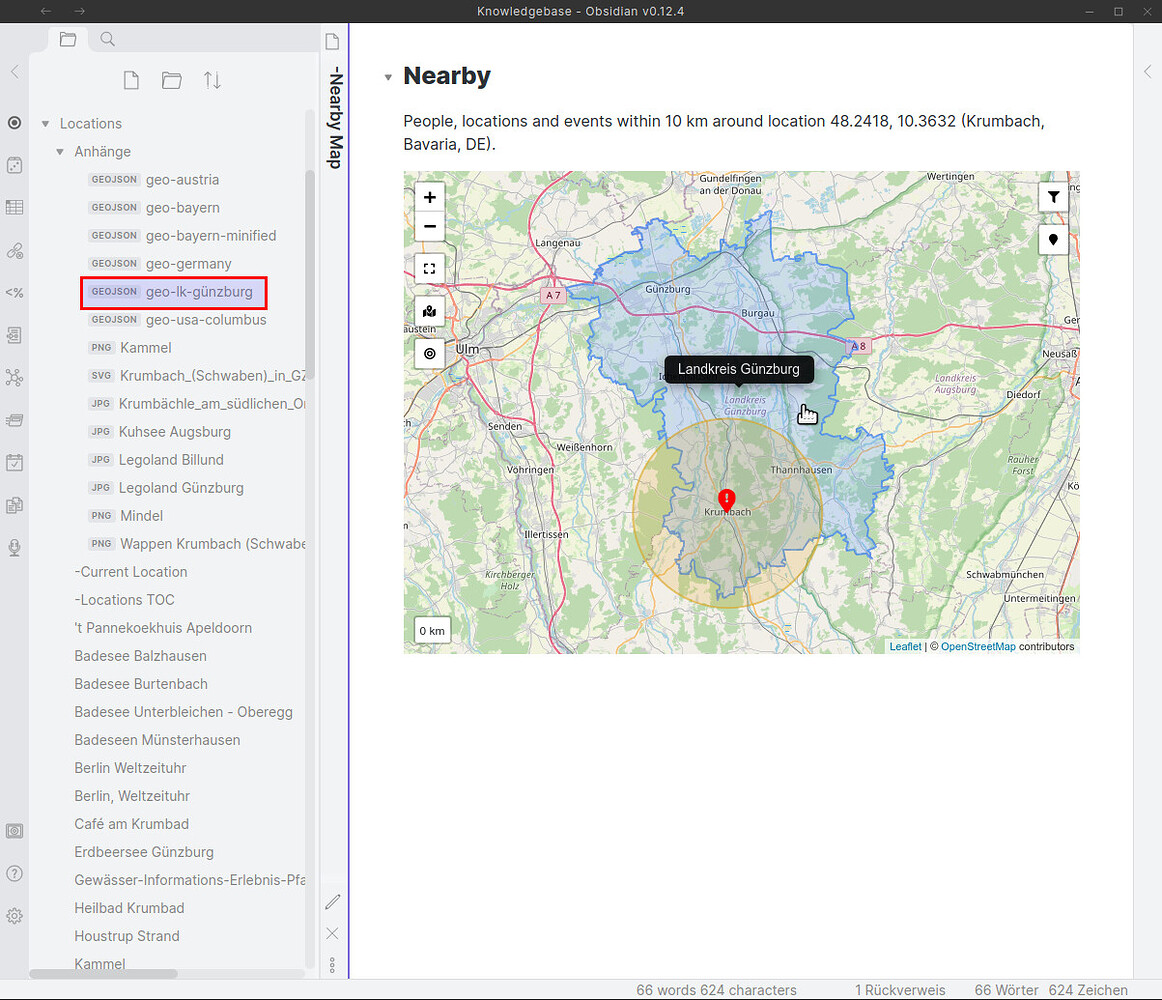The width and height of the screenshot is (1162, 1000).
Task: Open the Help question mark icon
Action: [14, 873]
